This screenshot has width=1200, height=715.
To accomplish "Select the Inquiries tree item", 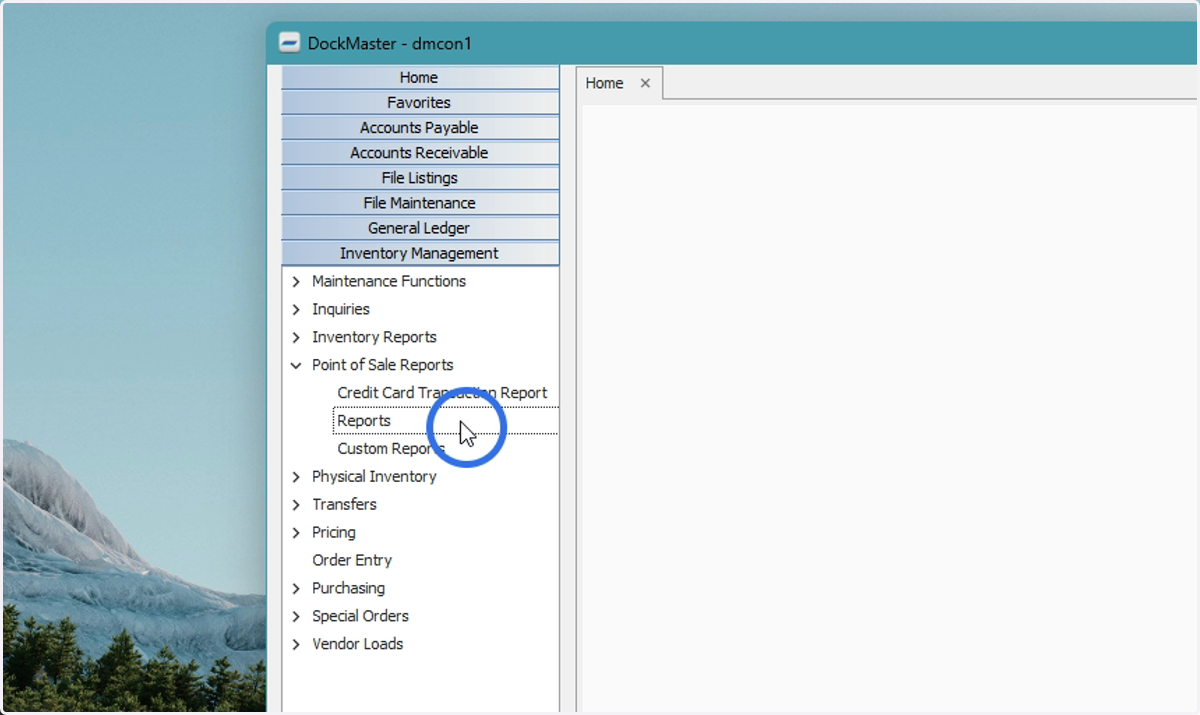I will pos(341,309).
